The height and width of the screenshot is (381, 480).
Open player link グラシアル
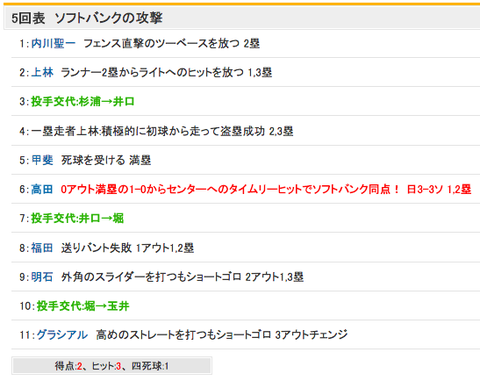[x=62, y=335]
